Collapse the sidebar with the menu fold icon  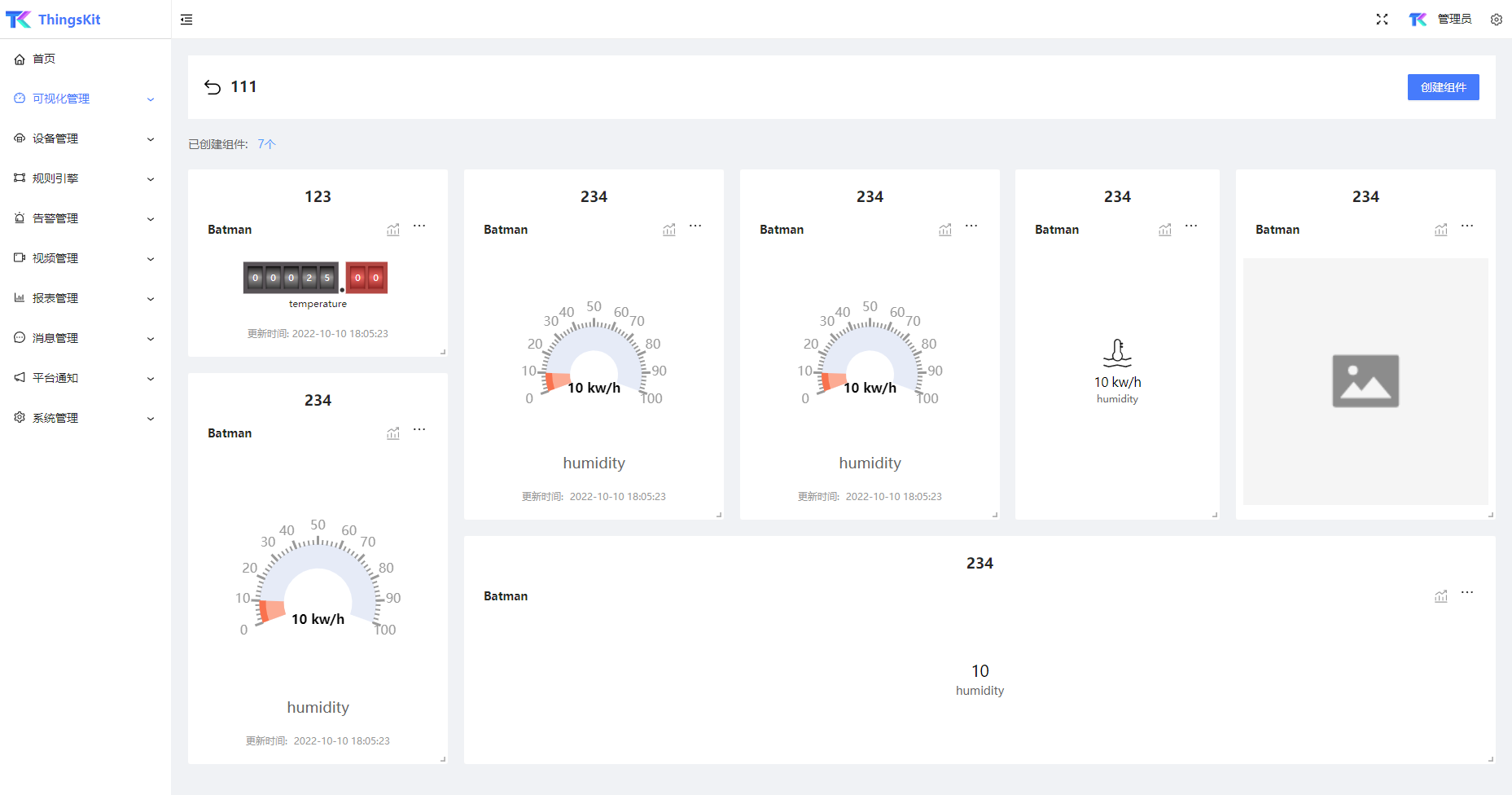coord(186,20)
